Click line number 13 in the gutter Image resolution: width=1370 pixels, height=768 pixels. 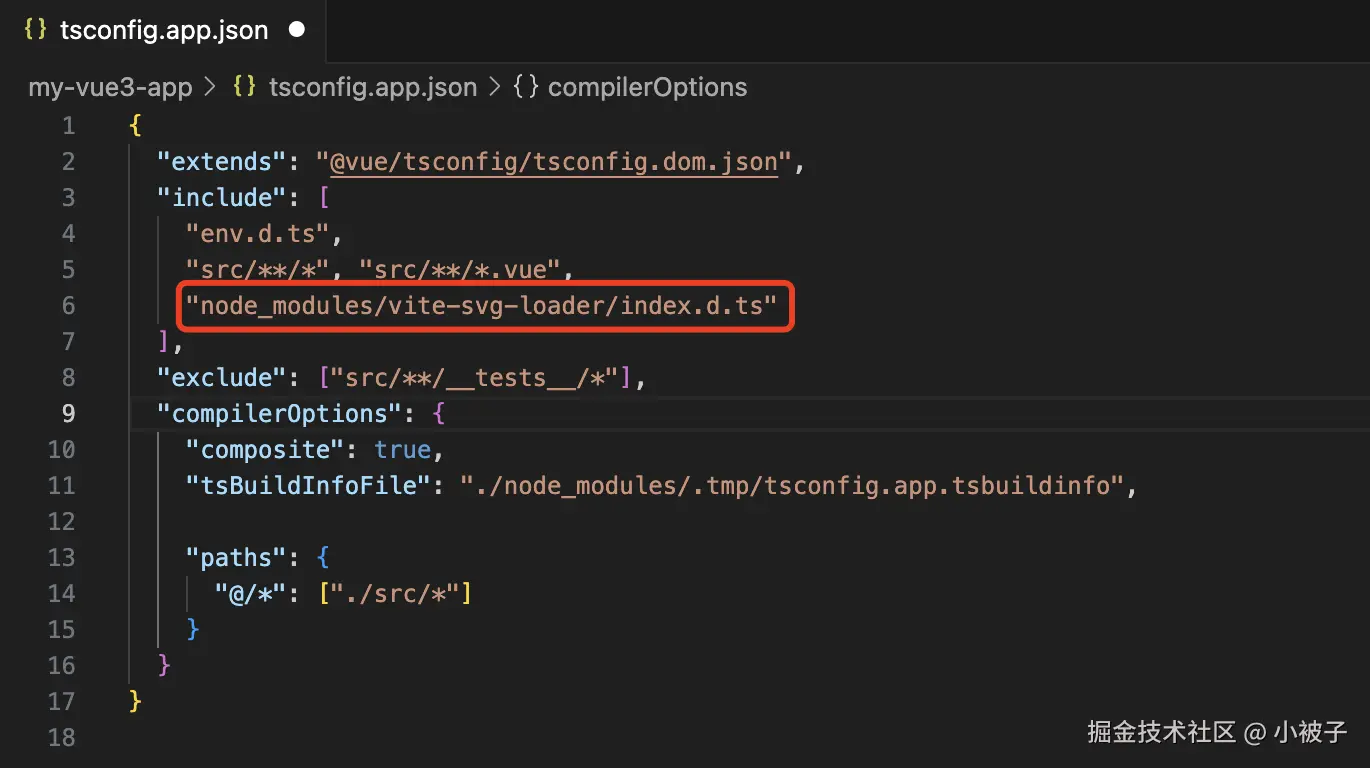[x=62, y=558]
